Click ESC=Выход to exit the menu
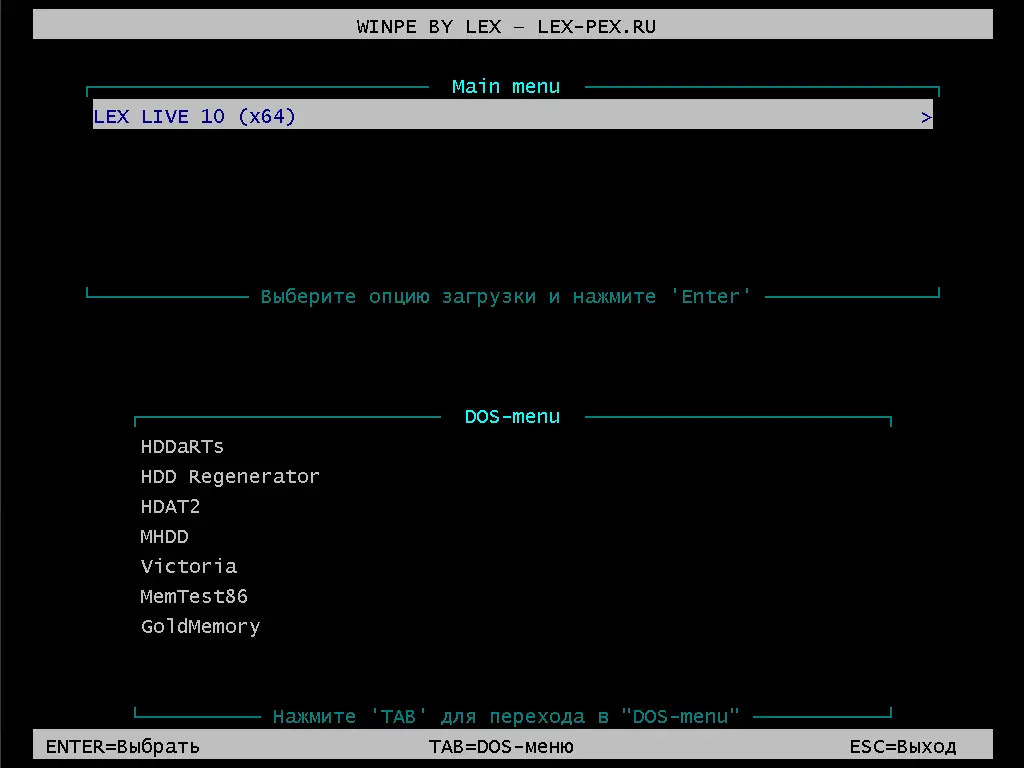The height and width of the screenshot is (768, 1024). (x=905, y=746)
